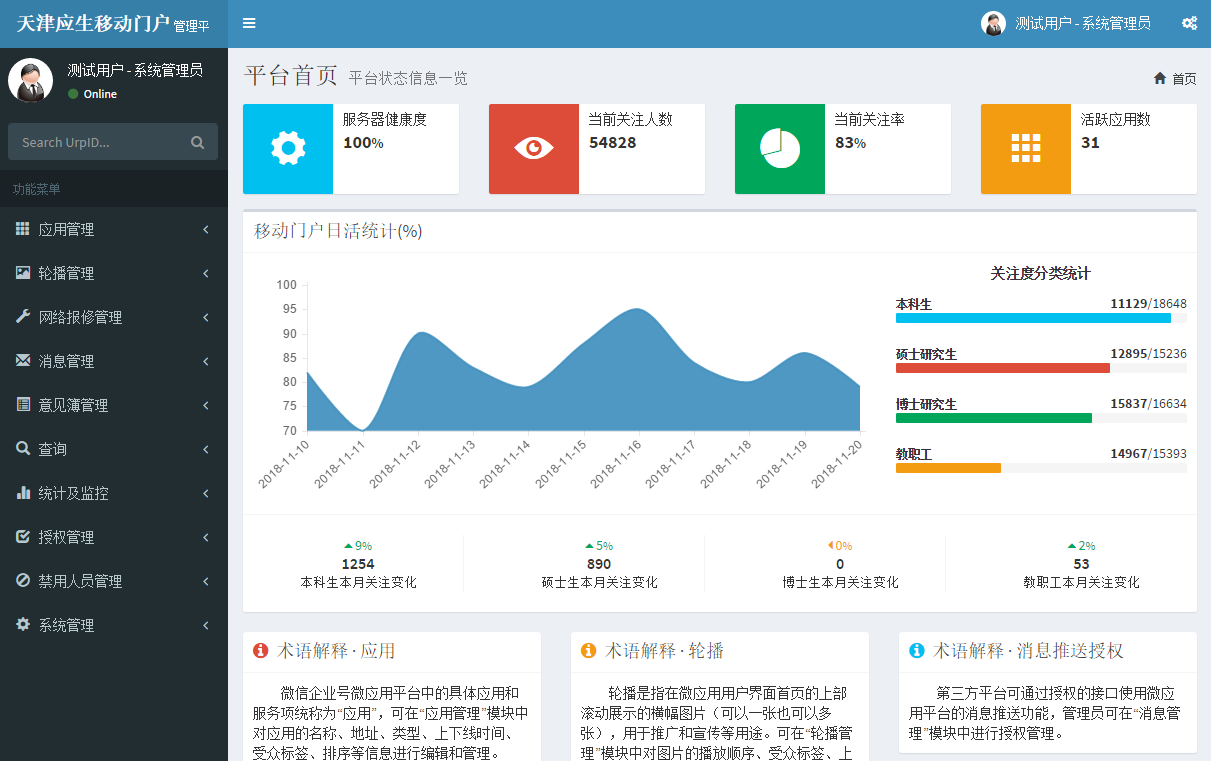Click the green pie chart icon tile
The width and height of the screenshot is (1211, 761).
(x=780, y=149)
